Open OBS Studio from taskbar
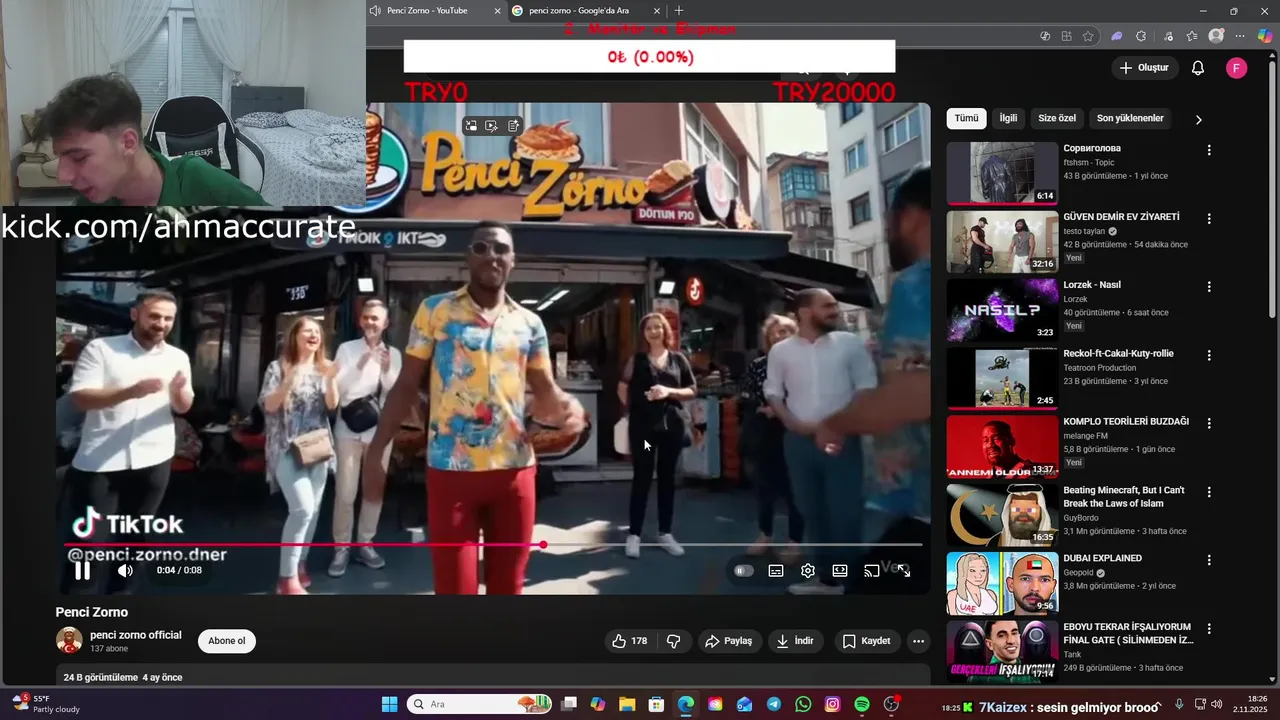Screen dimensions: 1280x720 pyautogui.click(x=892, y=704)
